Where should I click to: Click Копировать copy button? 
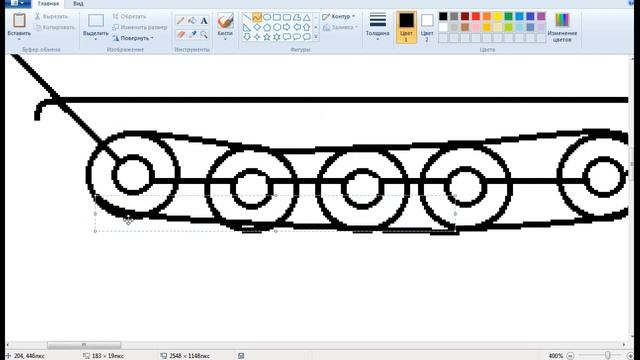(55, 27)
